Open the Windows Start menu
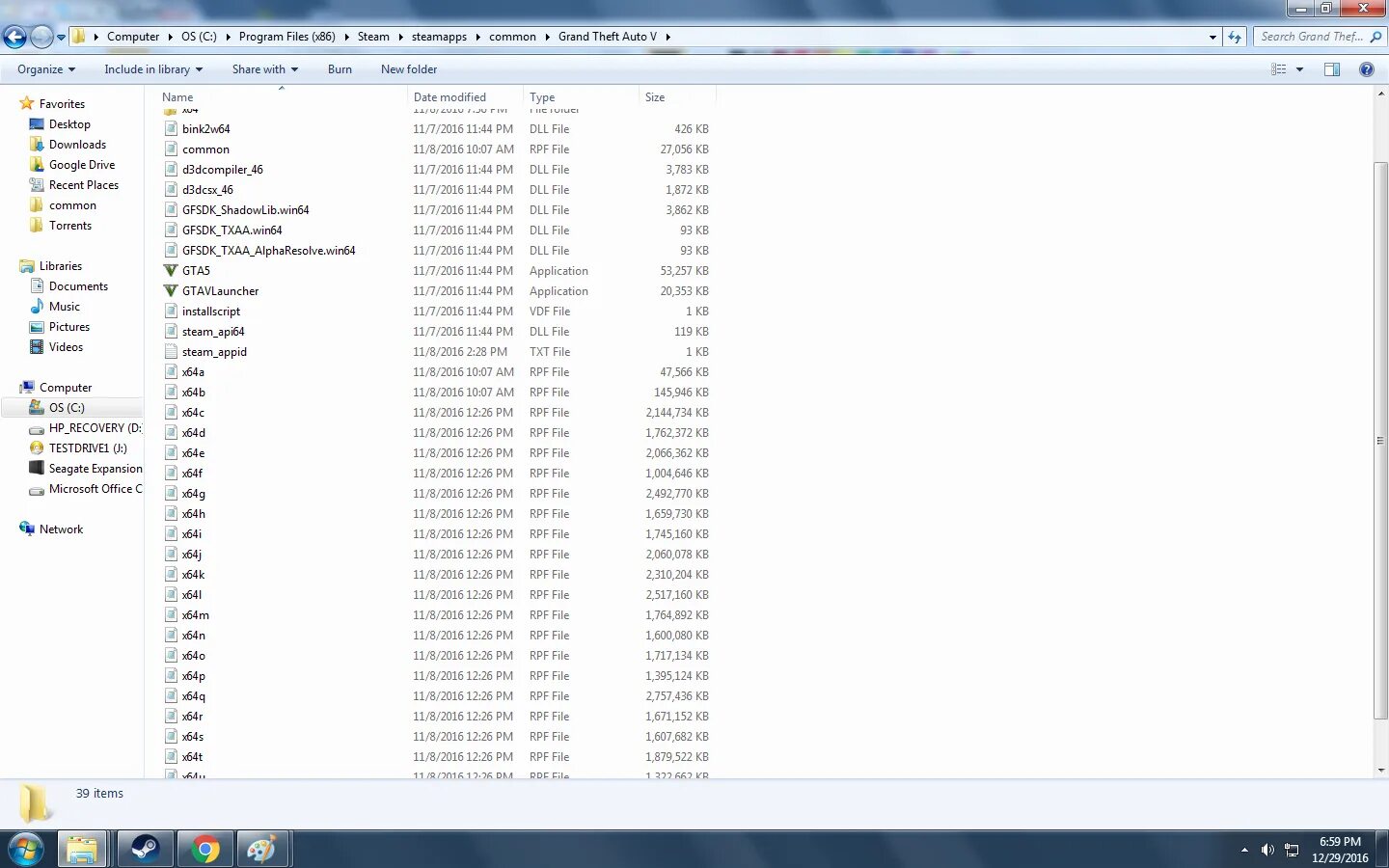 (x=26, y=850)
